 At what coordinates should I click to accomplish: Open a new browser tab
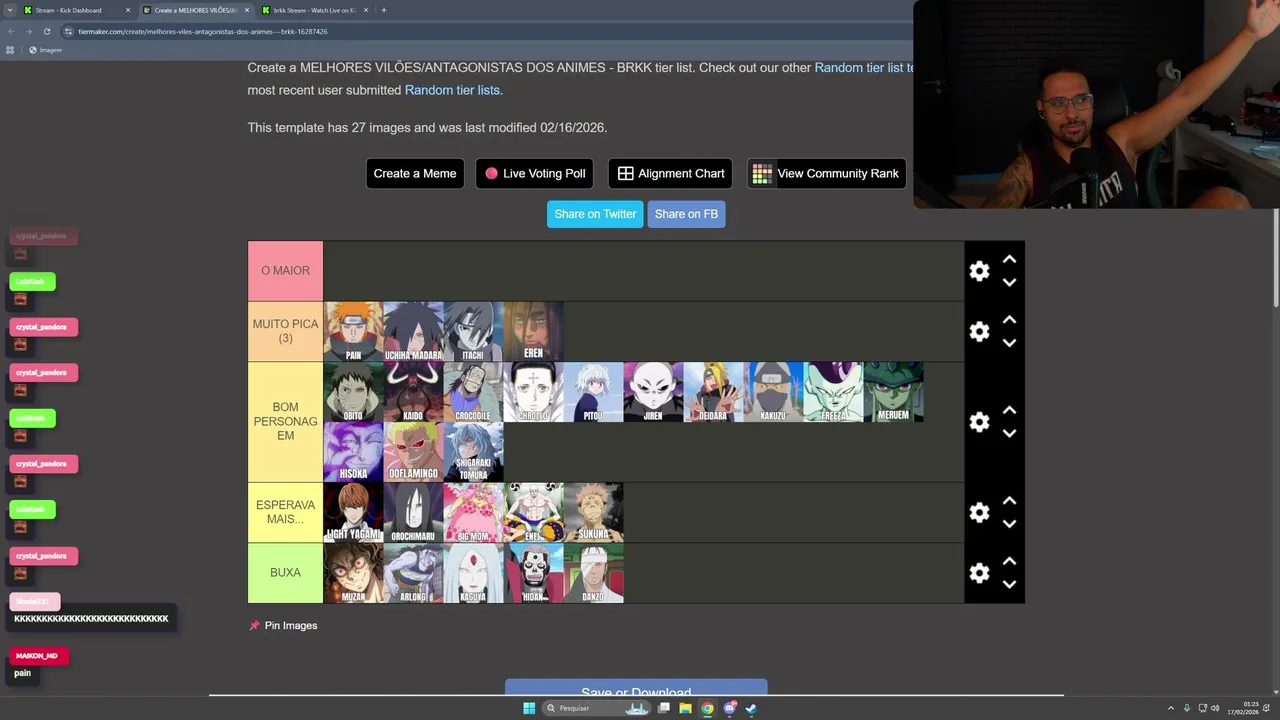pyautogui.click(x=384, y=10)
